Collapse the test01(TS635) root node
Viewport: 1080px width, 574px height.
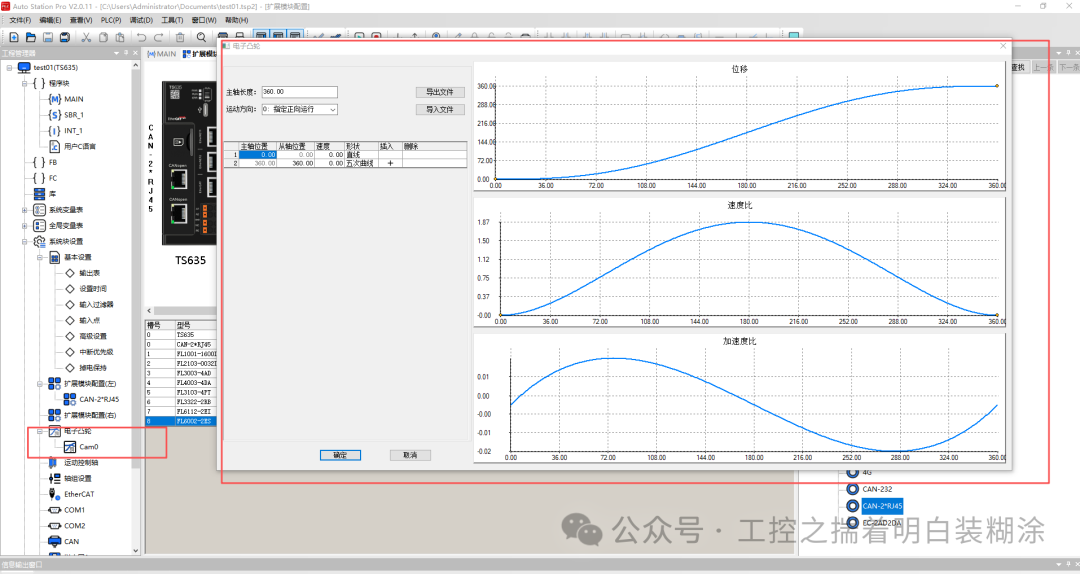(x=10, y=68)
